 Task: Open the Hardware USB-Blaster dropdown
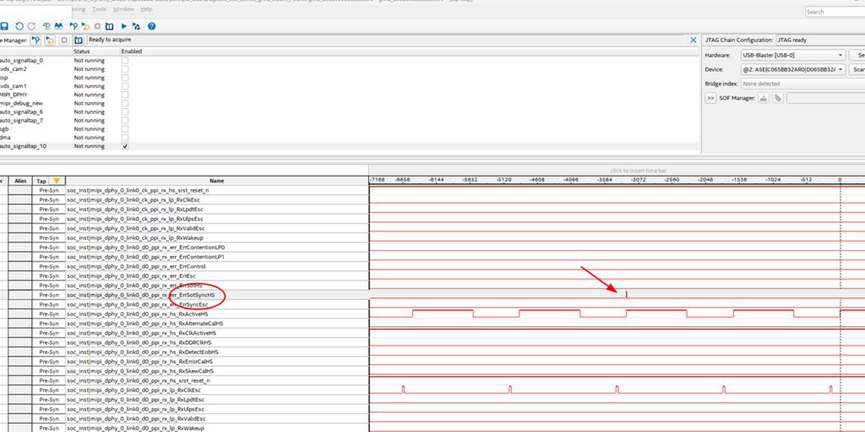794,55
